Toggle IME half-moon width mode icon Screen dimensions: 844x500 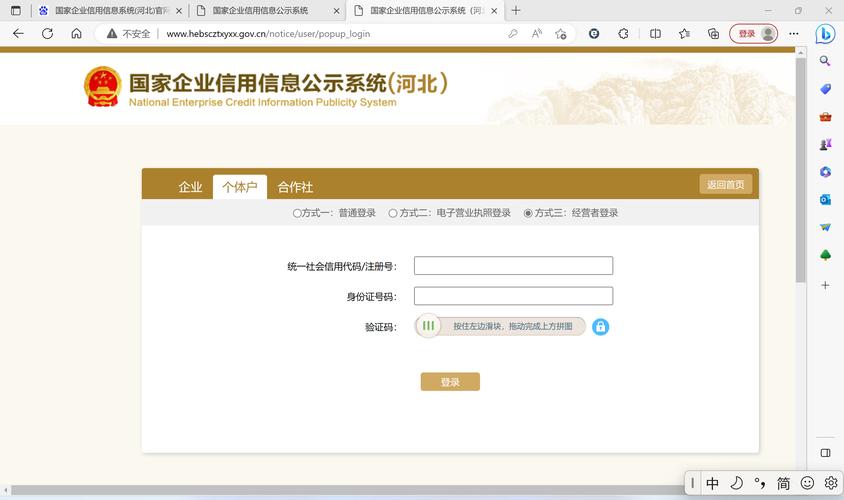point(736,483)
